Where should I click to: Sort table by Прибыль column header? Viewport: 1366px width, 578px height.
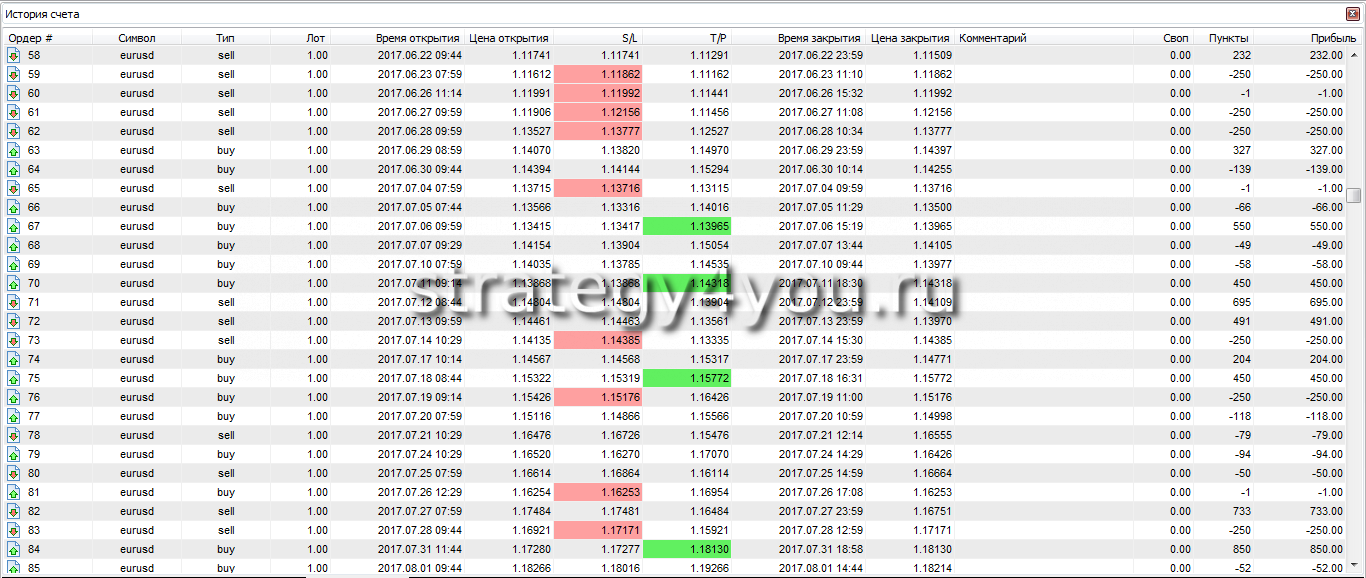click(1319, 38)
